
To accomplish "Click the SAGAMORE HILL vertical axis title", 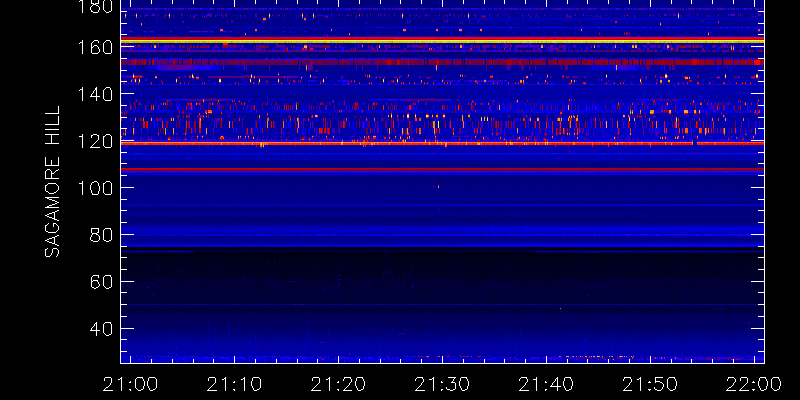I will click(x=52, y=182).
